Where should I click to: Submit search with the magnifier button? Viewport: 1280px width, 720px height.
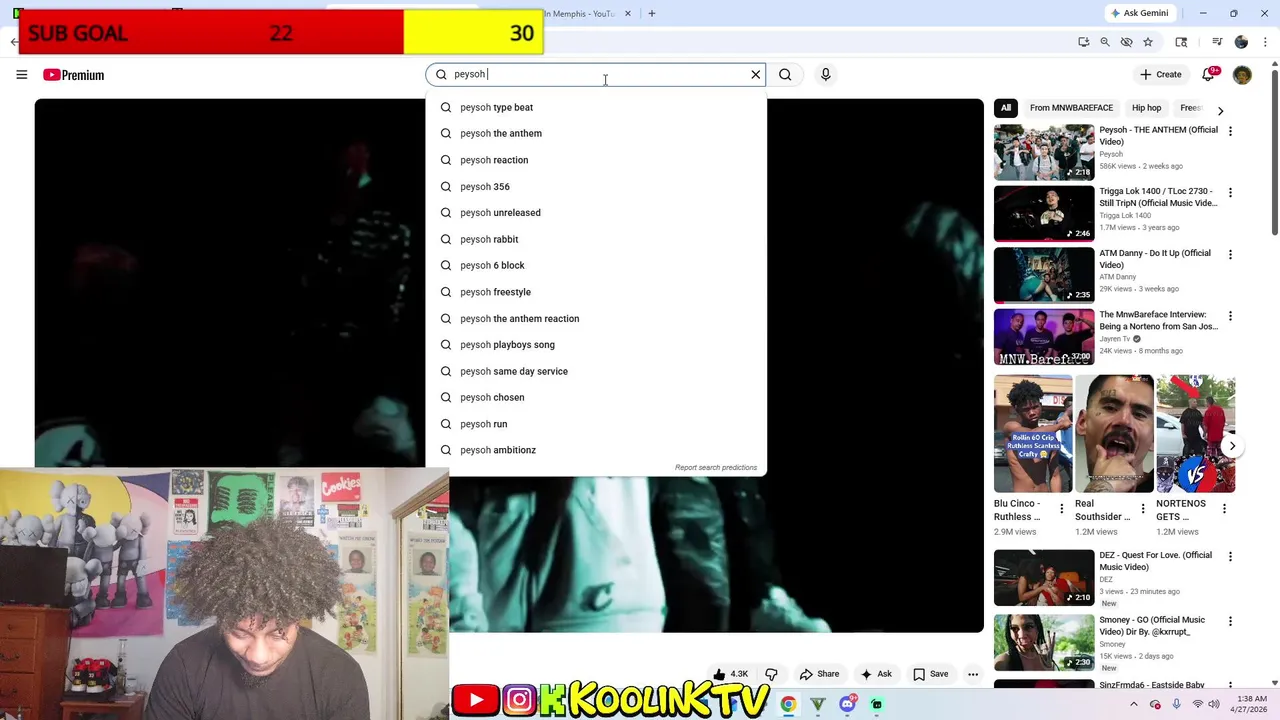click(785, 74)
